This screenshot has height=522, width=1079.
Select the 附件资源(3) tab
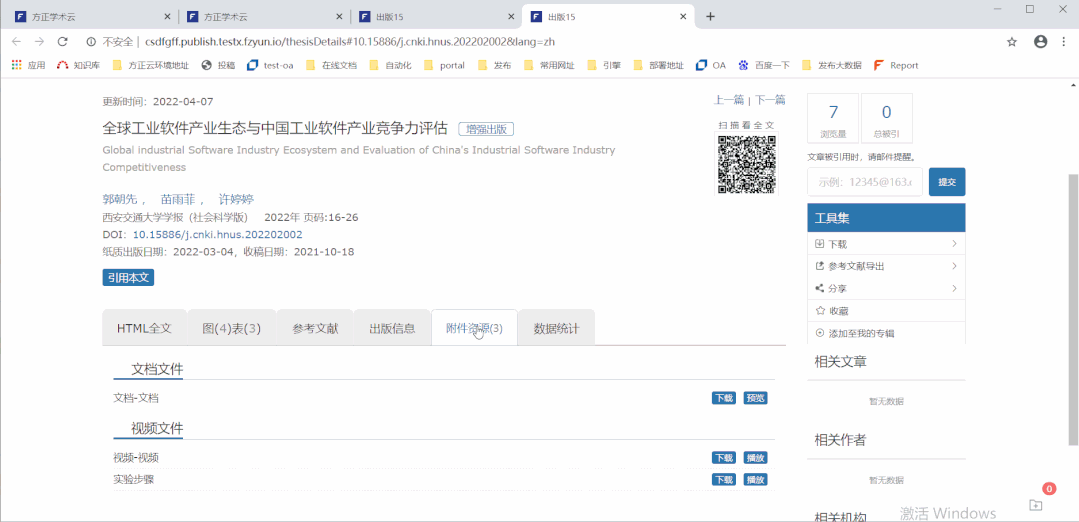click(x=475, y=328)
